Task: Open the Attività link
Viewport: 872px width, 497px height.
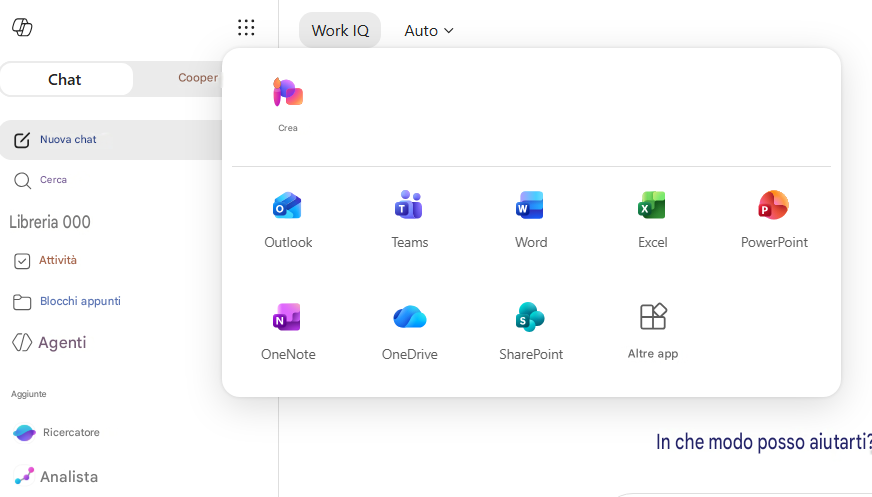Action: pyautogui.click(x=58, y=260)
